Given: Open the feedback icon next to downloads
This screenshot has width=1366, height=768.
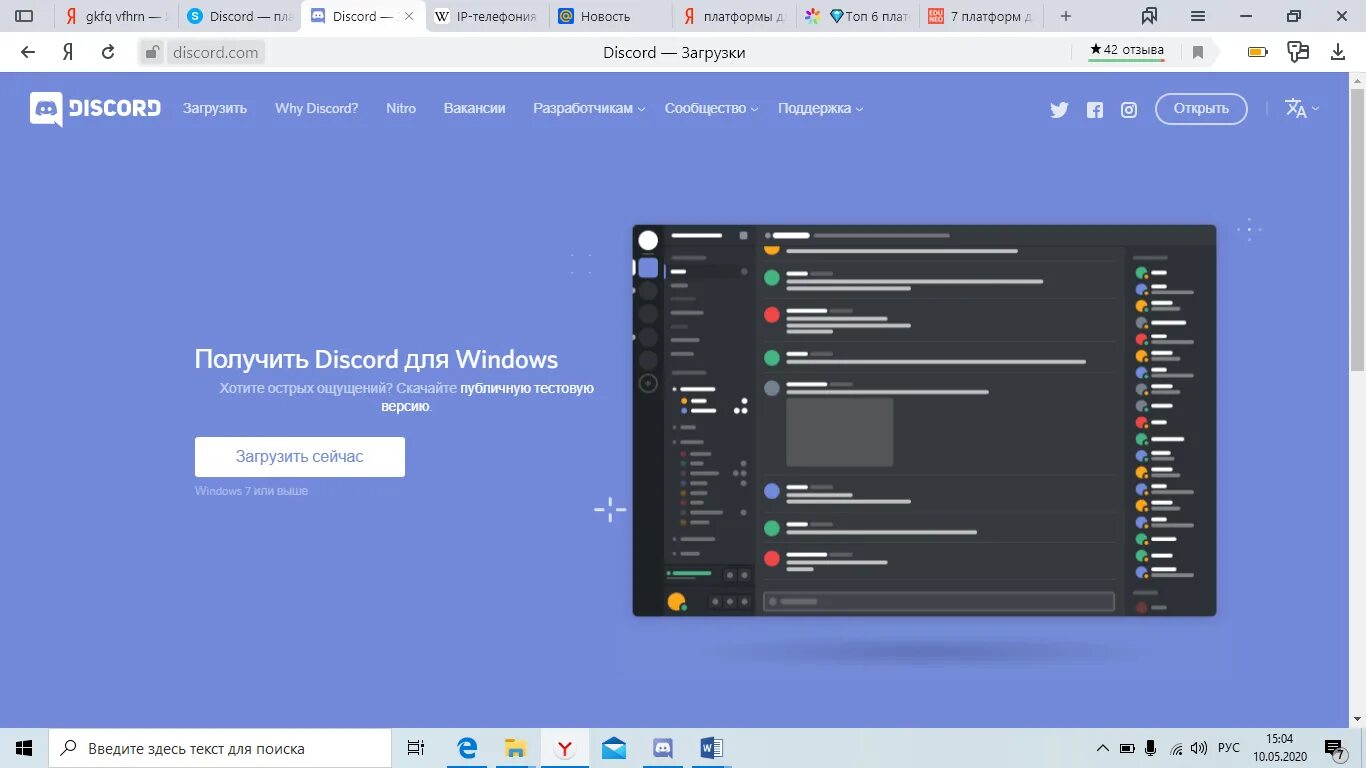Looking at the screenshot, I should pos(1298,52).
